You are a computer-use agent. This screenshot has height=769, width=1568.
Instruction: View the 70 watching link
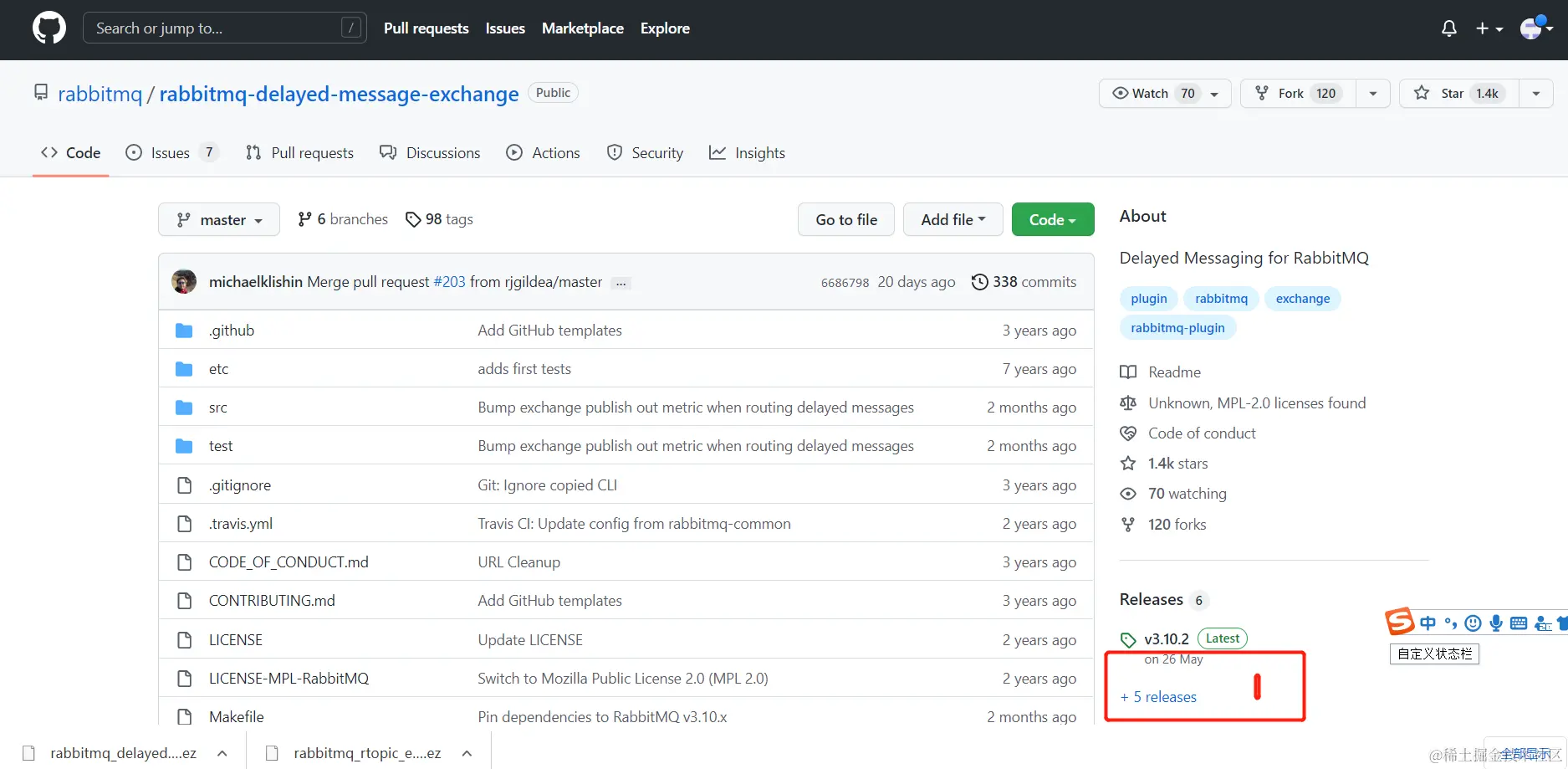pos(1173,494)
